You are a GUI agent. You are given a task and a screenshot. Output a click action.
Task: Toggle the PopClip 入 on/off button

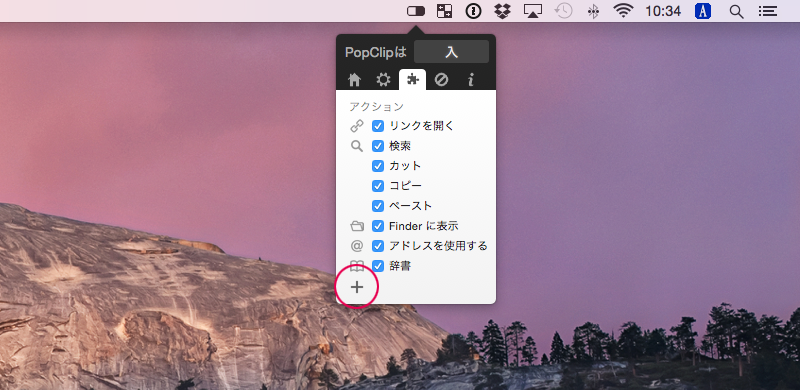pos(451,52)
